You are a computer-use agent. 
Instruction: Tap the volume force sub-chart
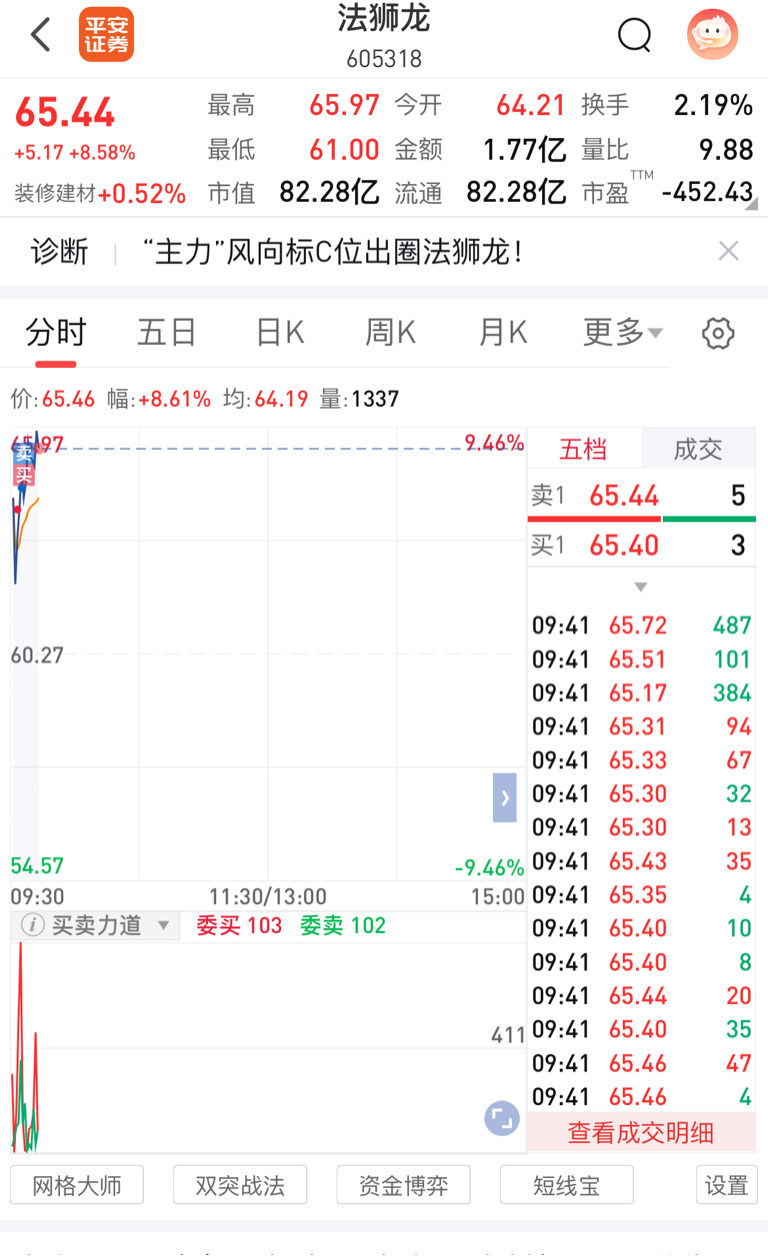pyautogui.click(x=268, y=1046)
